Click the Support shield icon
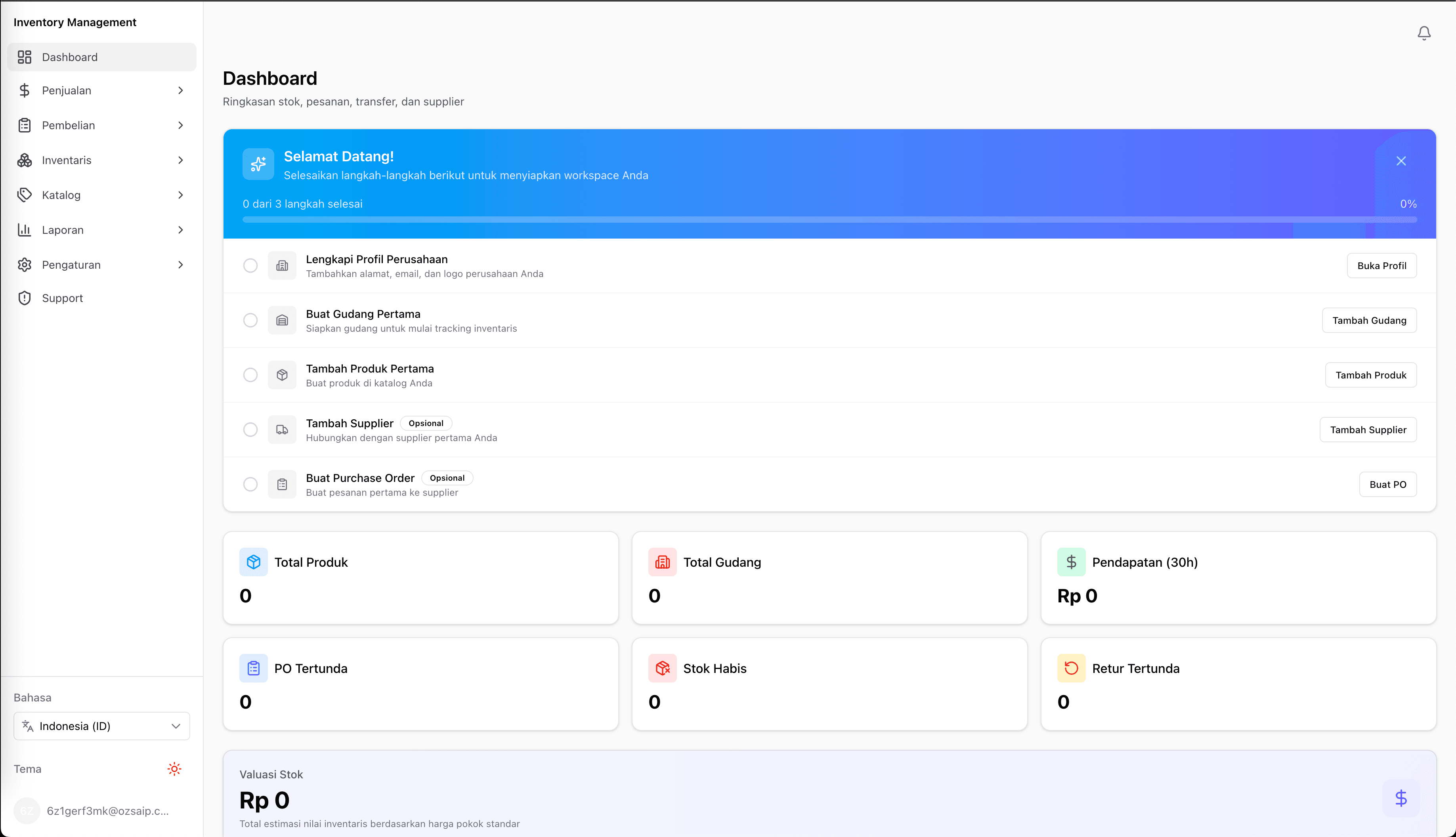Screen dimensions: 1456x837 pyautogui.click(x=24, y=298)
